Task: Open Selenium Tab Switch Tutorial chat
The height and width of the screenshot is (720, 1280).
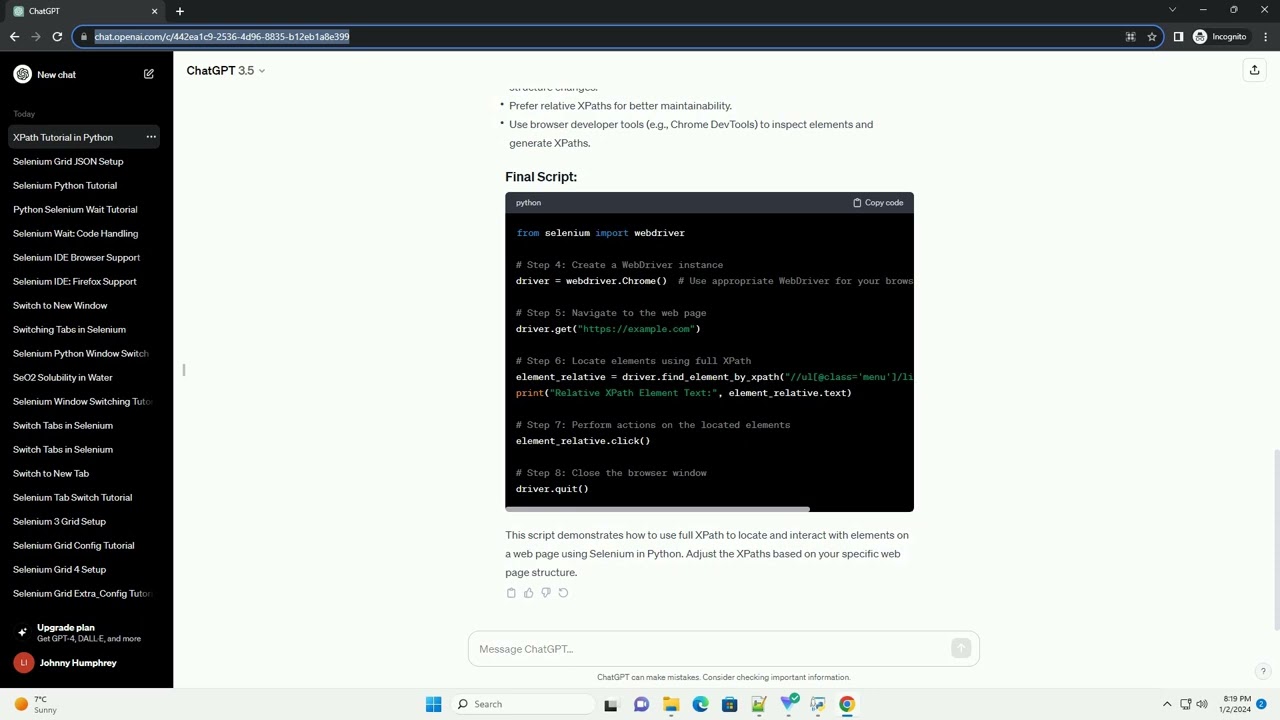Action: coord(84,497)
